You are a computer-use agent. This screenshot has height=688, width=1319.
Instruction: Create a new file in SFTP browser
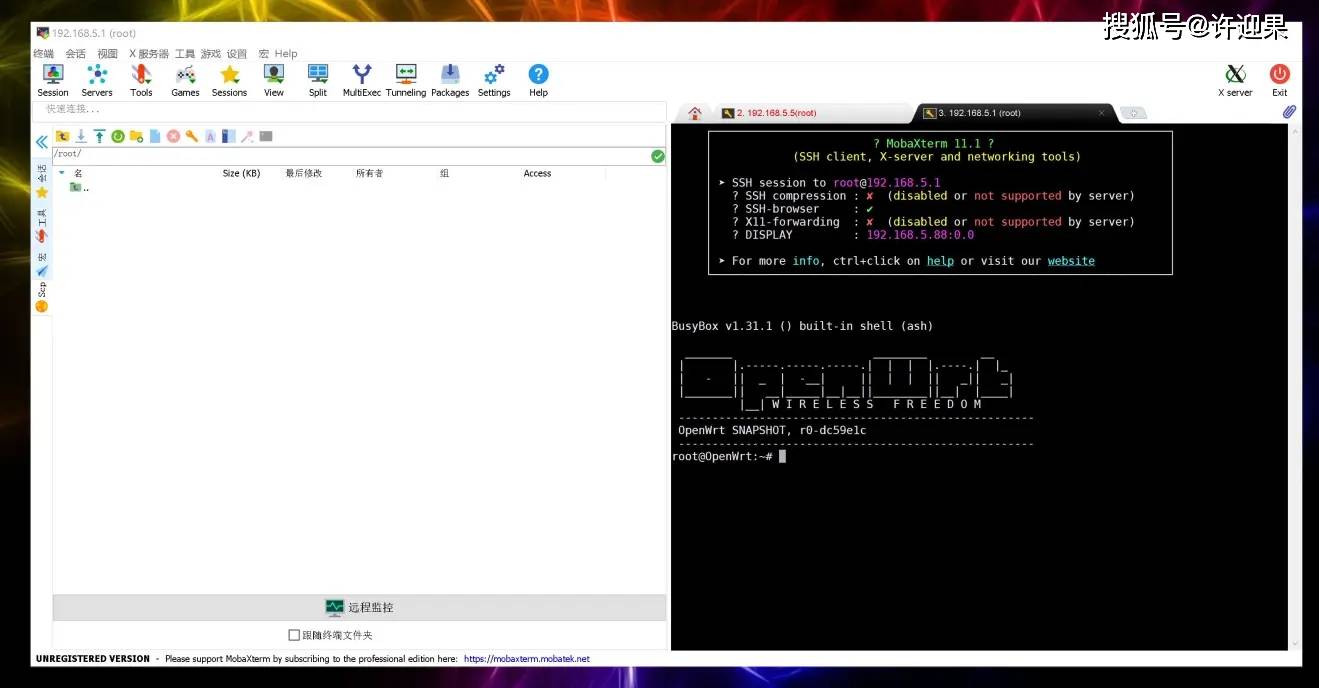[155, 136]
